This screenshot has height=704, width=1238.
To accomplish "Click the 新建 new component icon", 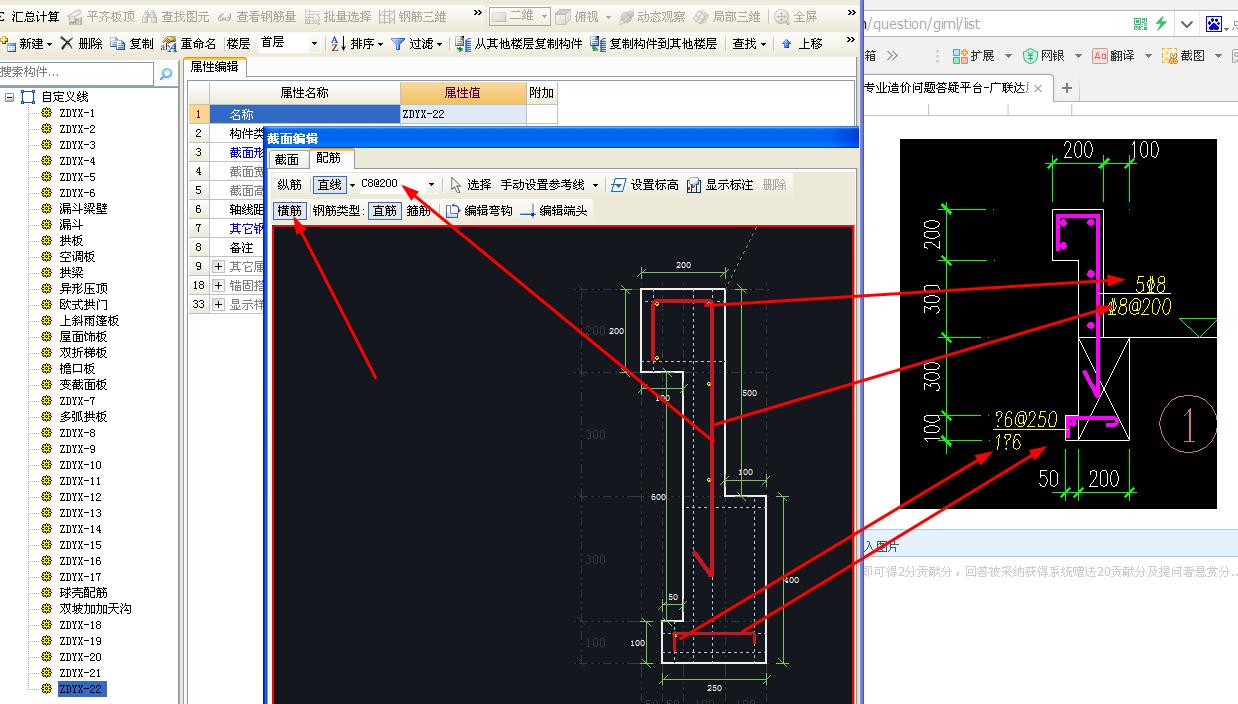I will click(9, 44).
